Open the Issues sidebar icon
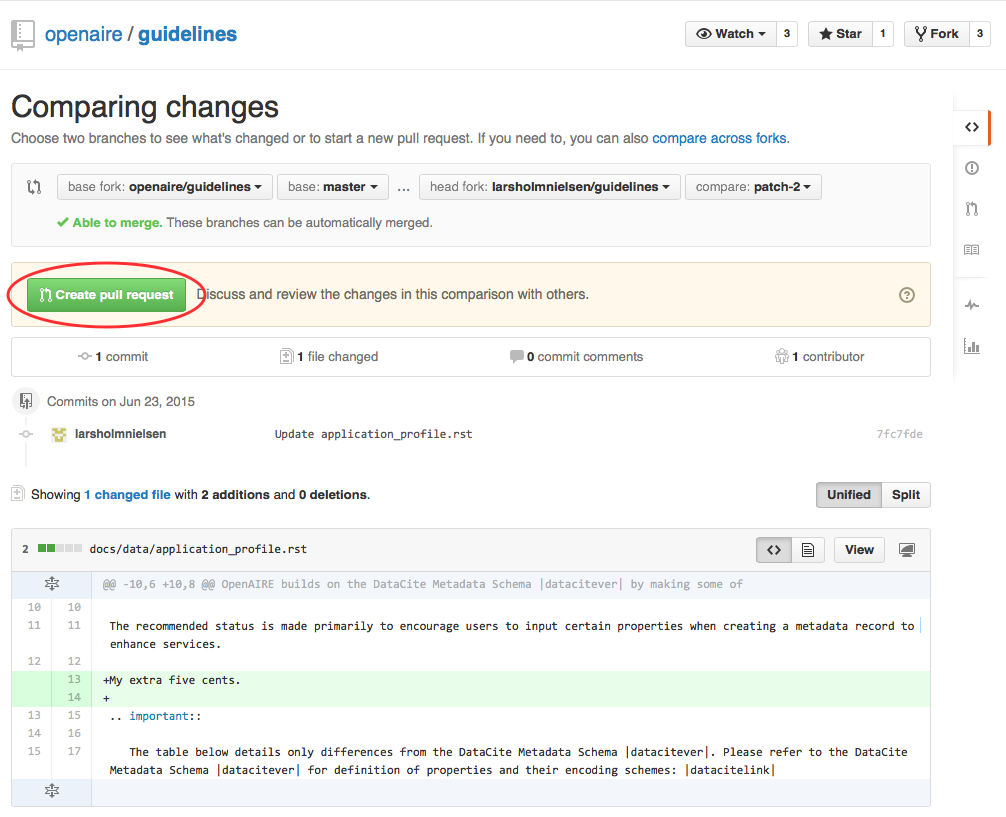The image size is (1006, 817). [971, 168]
